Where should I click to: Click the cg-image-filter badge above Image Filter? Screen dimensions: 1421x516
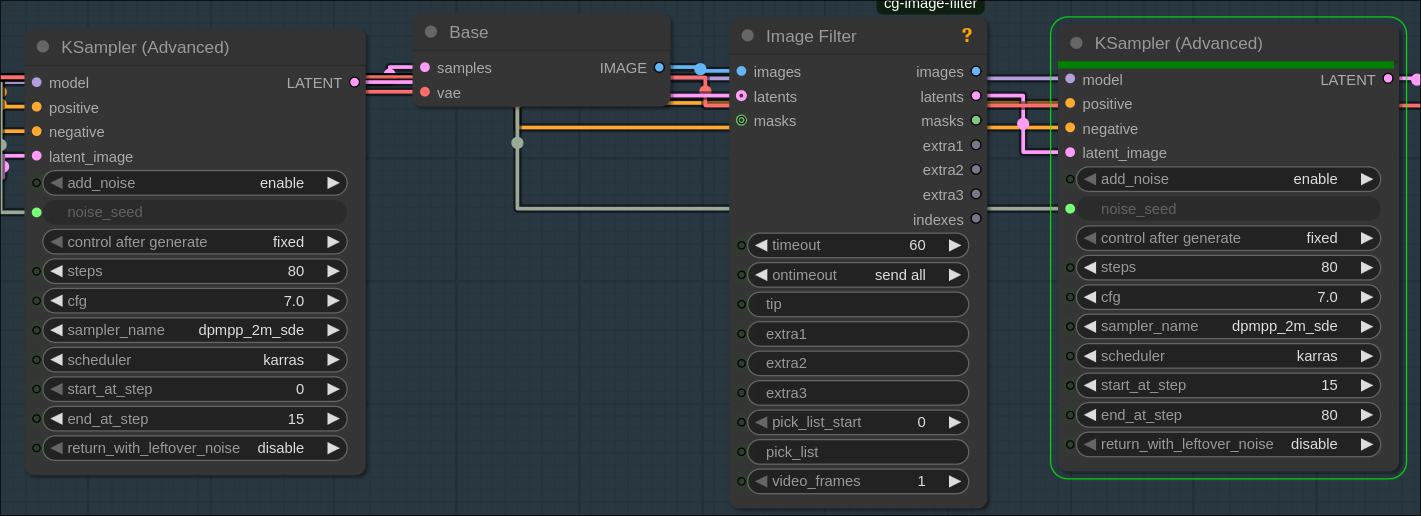(930, 5)
